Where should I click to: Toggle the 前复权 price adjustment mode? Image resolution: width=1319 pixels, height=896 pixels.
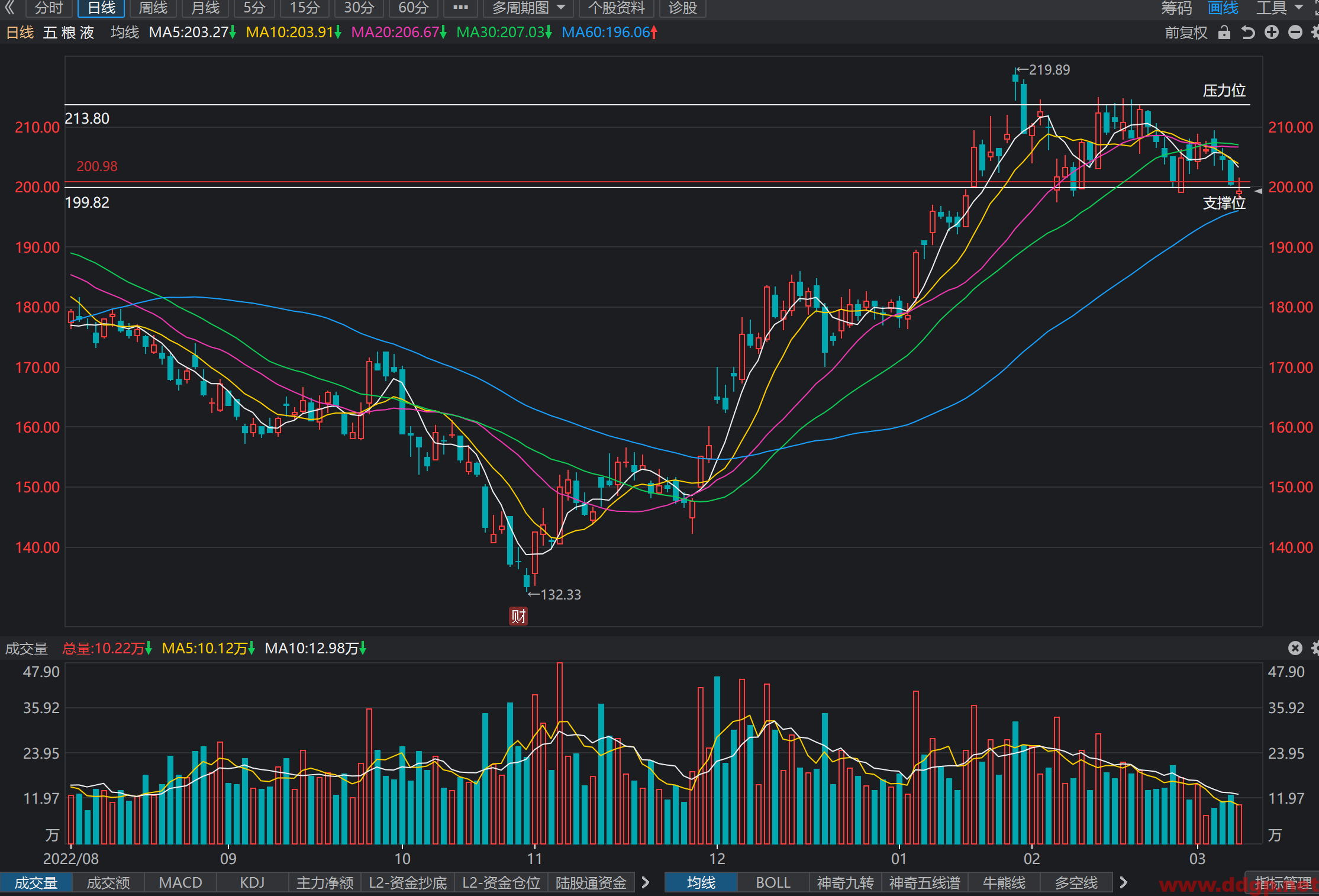pyautogui.click(x=1186, y=33)
